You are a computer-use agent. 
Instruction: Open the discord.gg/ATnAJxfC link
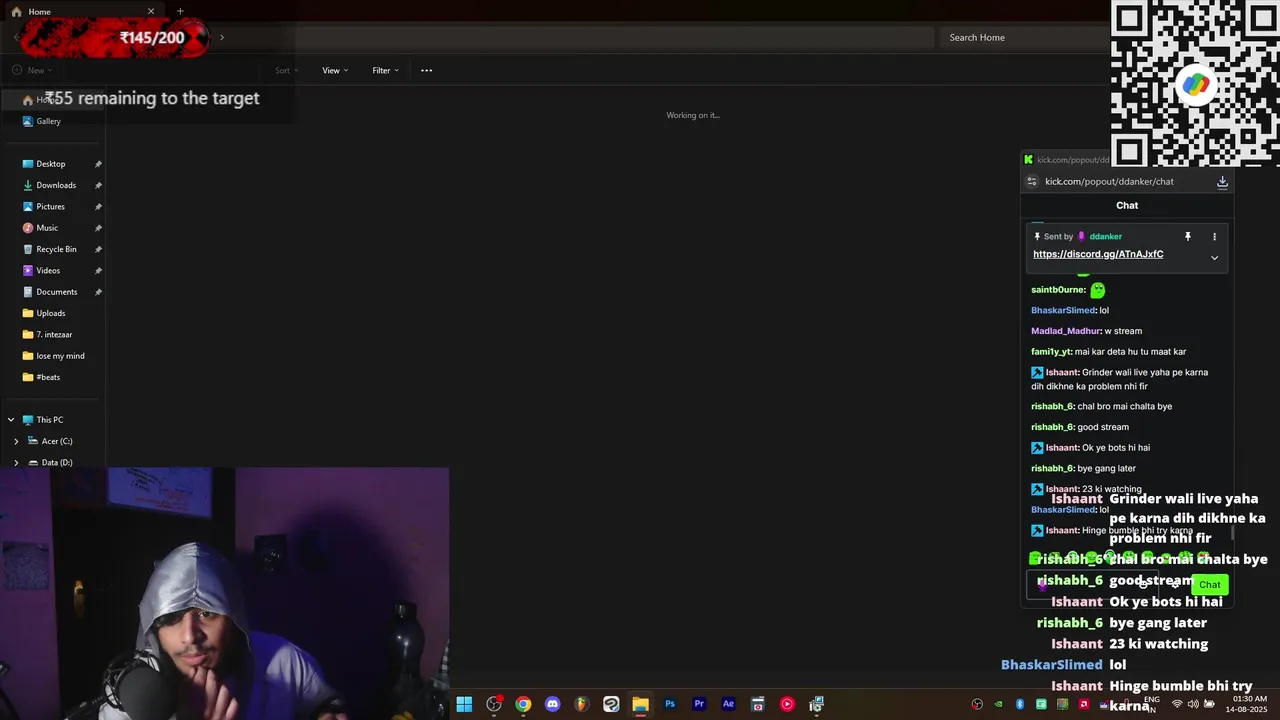tap(1098, 254)
